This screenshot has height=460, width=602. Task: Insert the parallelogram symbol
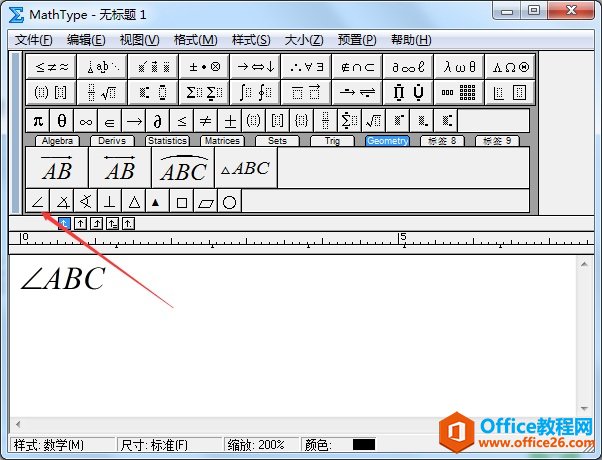coord(205,201)
